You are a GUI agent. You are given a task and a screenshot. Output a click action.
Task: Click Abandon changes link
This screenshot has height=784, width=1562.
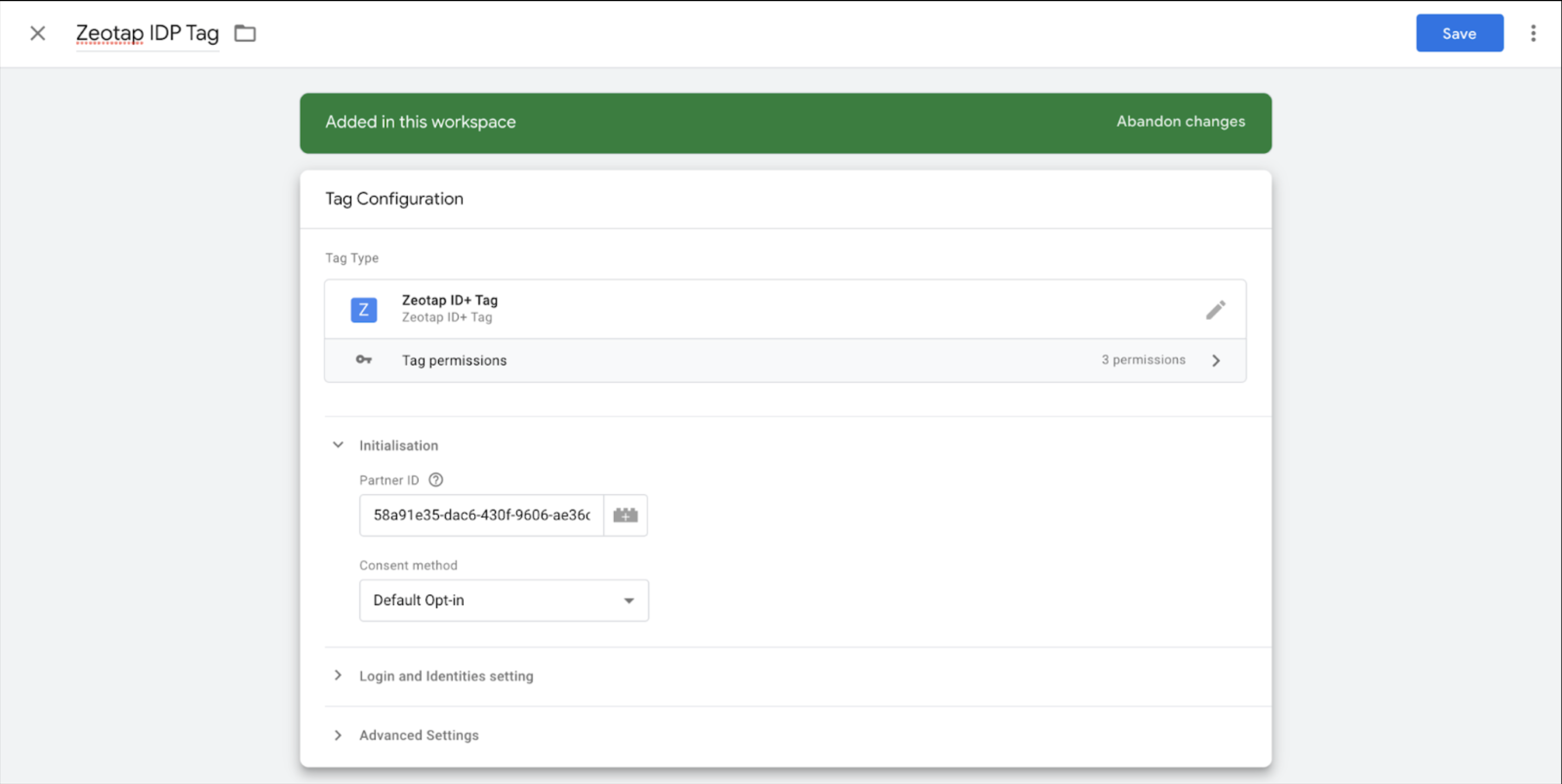[x=1180, y=121]
